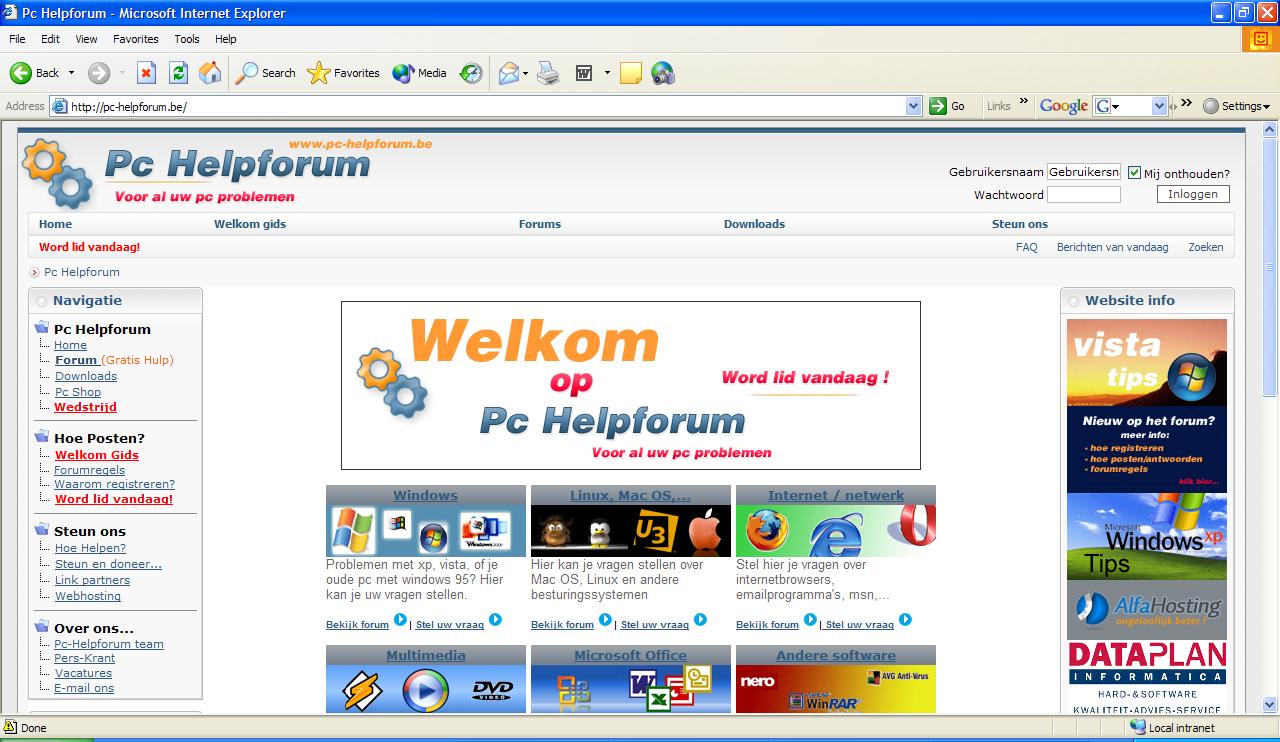1280x742 pixels.
Task: Open the Forumregels sidebar link
Action: [90, 470]
